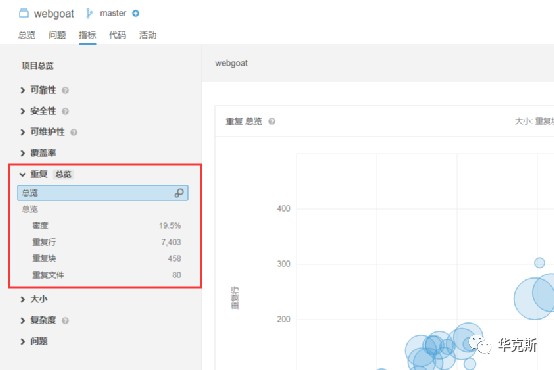
Task: Switch to the 问题 tab
Action: click(57, 35)
